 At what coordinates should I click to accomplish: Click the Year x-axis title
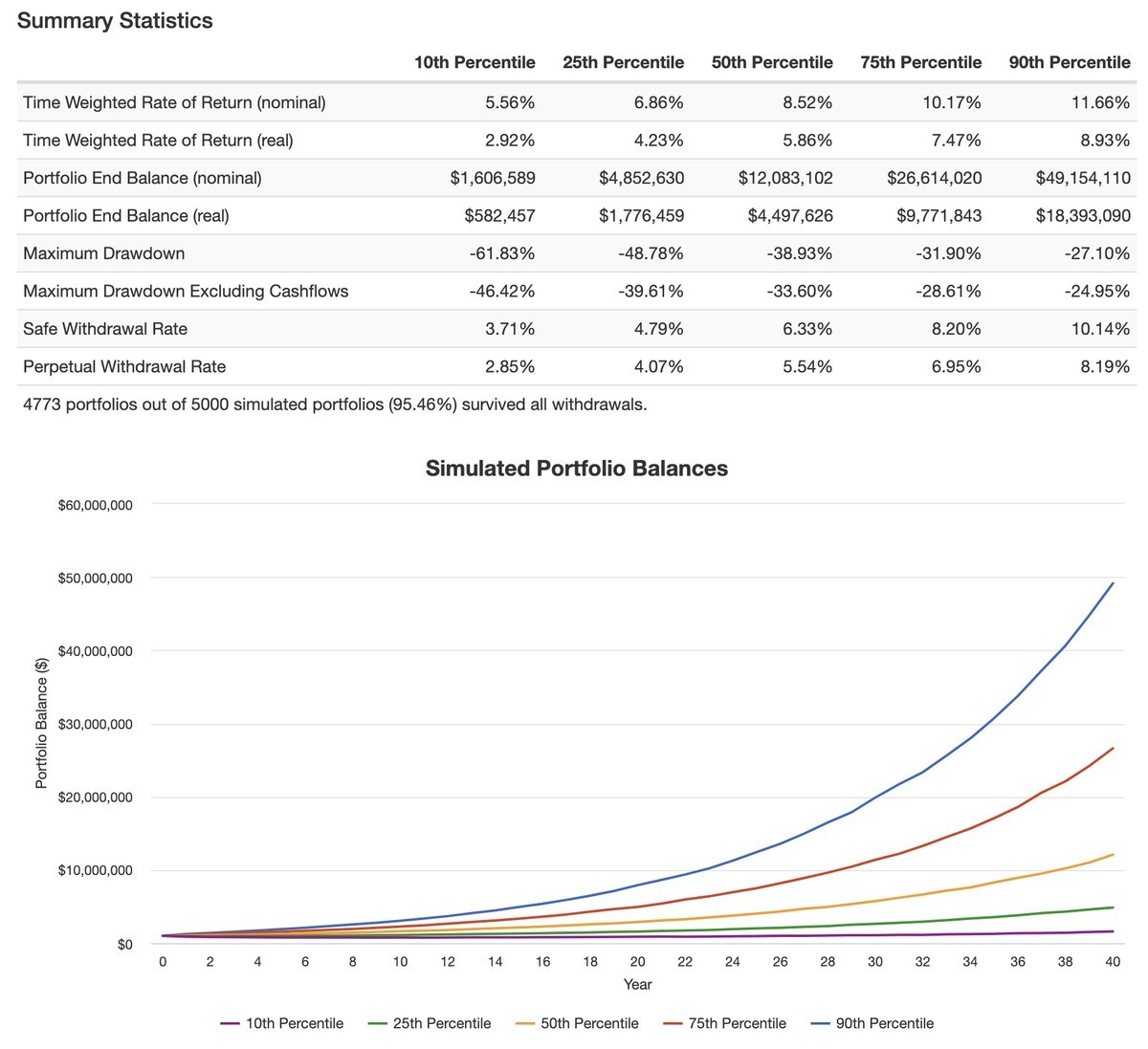(638, 984)
